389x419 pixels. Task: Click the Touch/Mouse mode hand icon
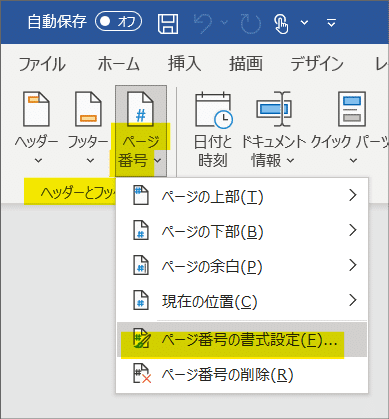pos(281,23)
